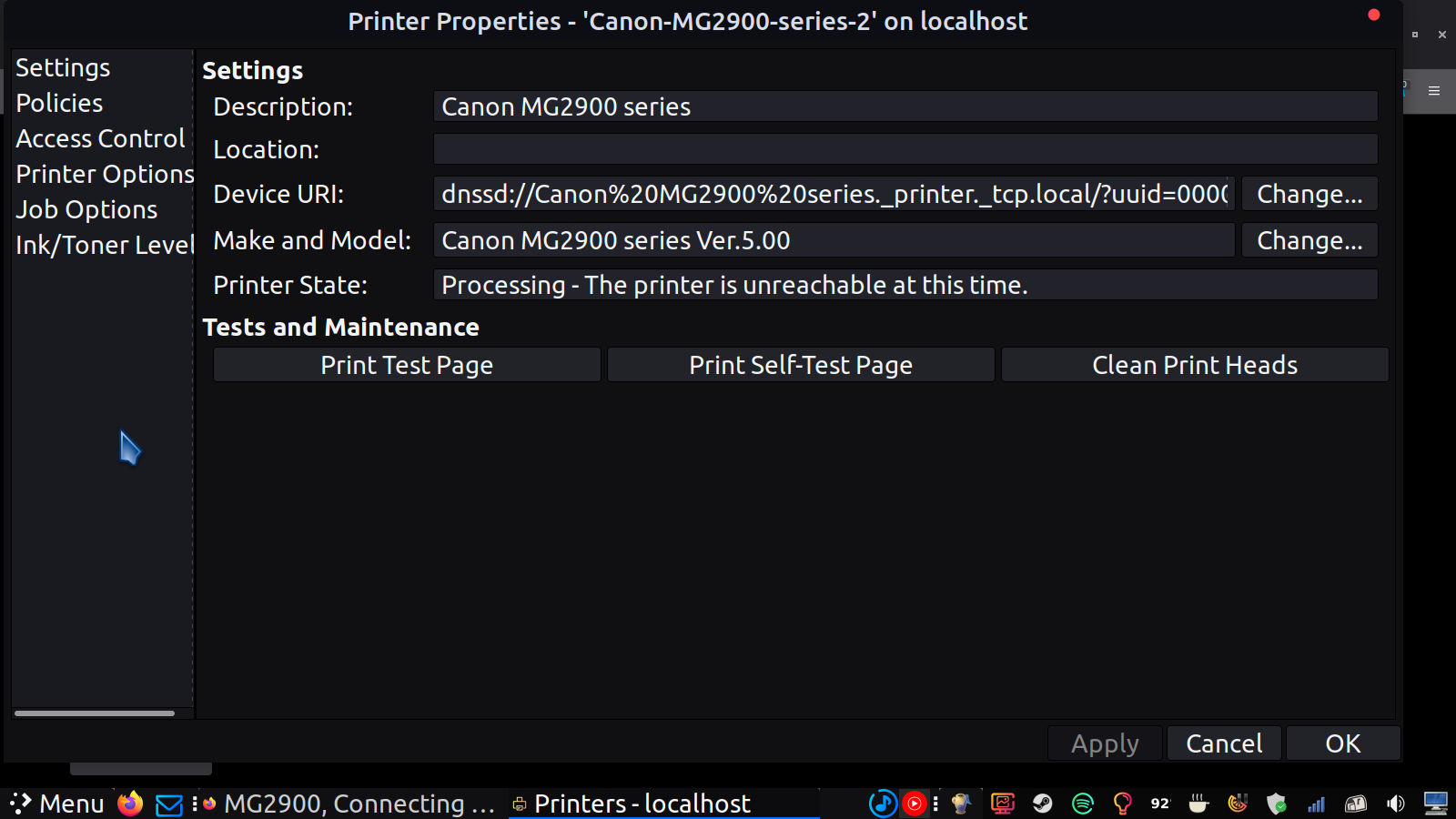The width and height of the screenshot is (1456, 819).
Task: Click the hamburger menu in background window
Action: click(1434, 91)
